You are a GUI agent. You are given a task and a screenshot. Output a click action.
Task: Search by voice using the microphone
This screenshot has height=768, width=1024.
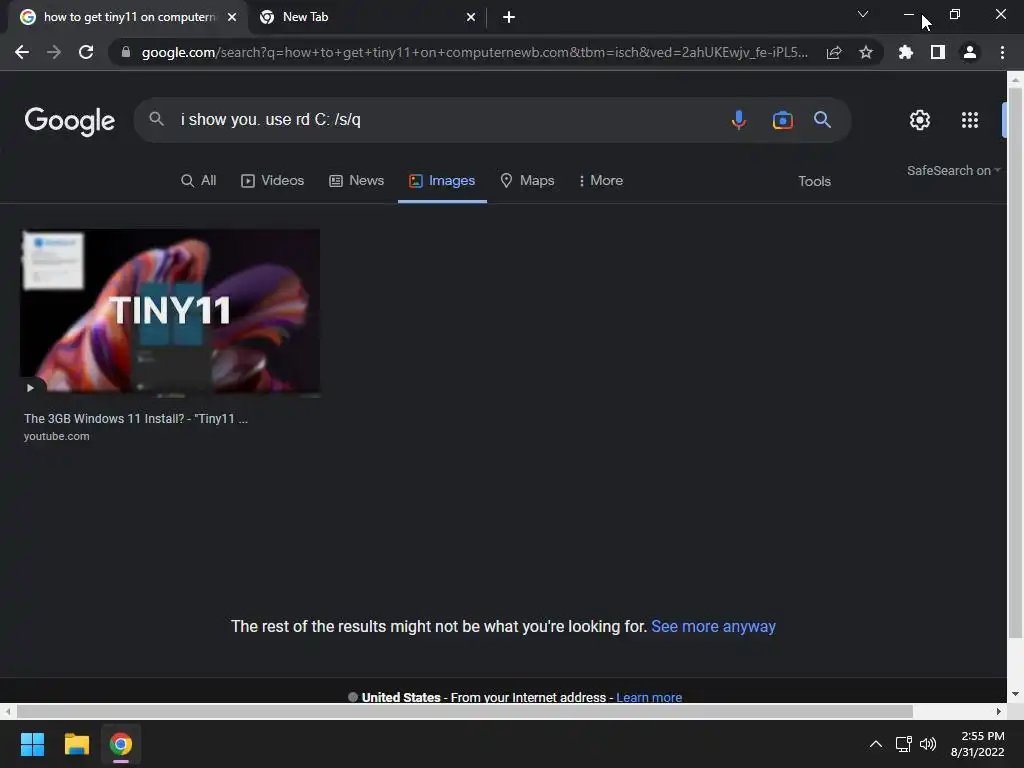(739, 120)
